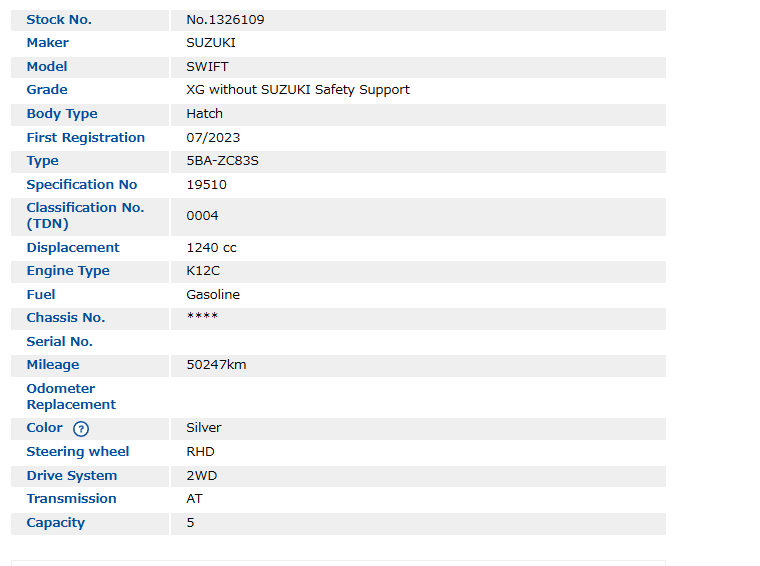The image size is (760, 566).
Task: Click the Odometer Replacement label
Action: tap(71, 397)
